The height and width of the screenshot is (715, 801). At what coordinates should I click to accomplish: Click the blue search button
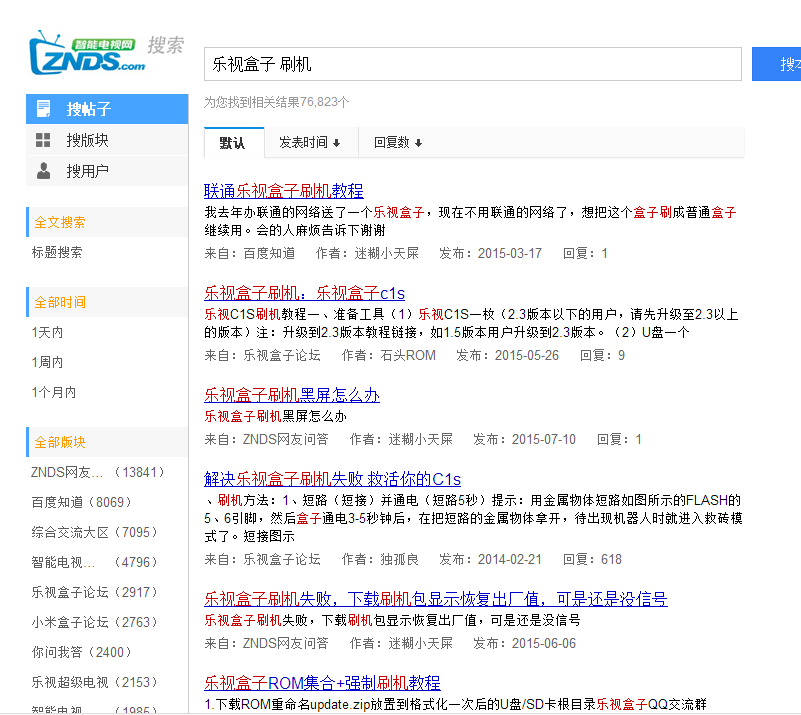click(776, 64)
